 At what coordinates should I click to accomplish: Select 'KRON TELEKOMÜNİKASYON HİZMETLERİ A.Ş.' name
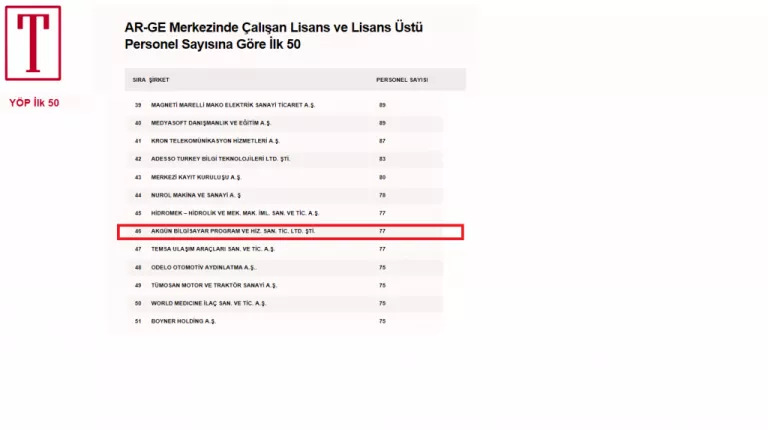point(215,141)
